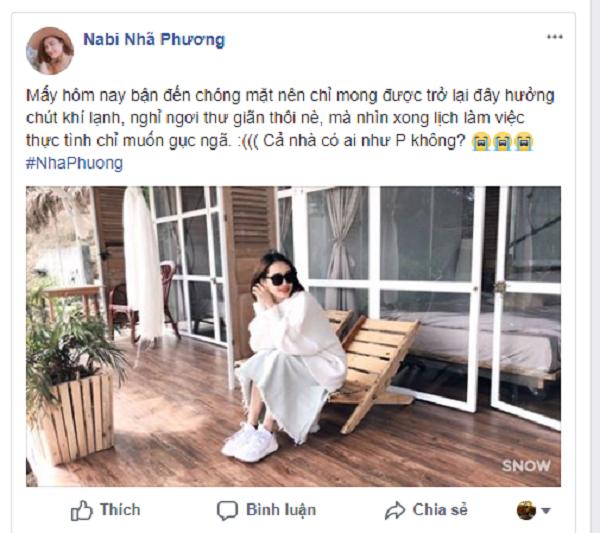Open the #NhaPhuong hashtag link
Viewport: 600px width, 533px height.
74,163
